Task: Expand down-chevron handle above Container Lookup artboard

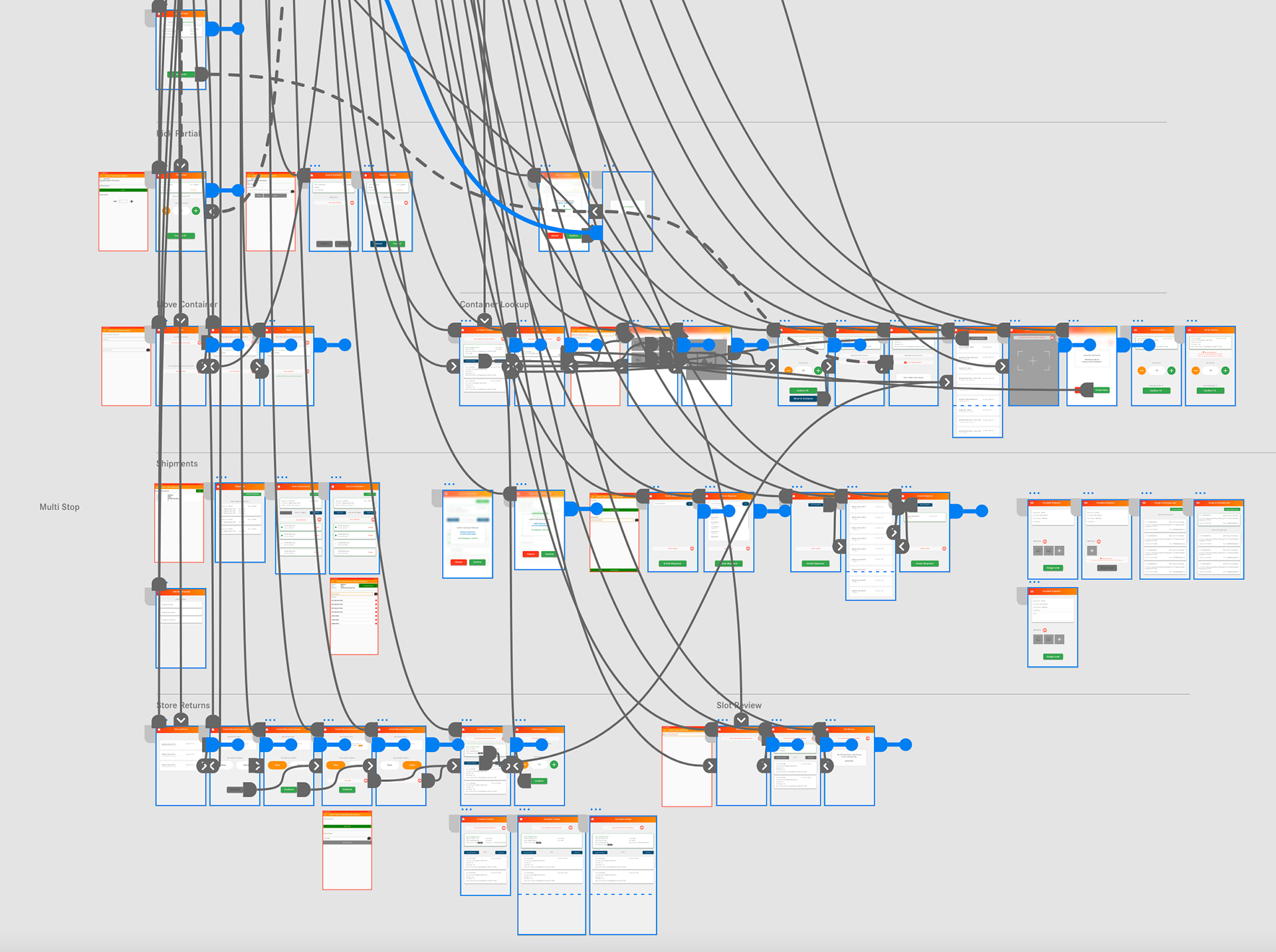Action: coord(484,321)
